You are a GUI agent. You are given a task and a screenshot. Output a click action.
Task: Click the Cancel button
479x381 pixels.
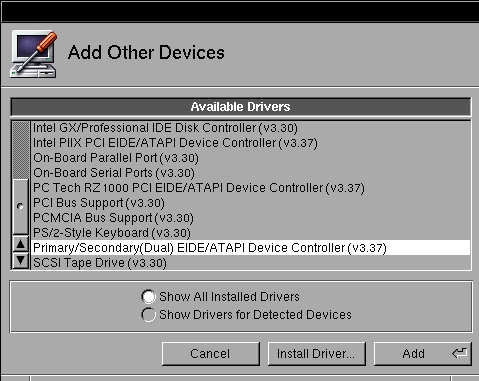pyautogui.click(x=210, y=353)
